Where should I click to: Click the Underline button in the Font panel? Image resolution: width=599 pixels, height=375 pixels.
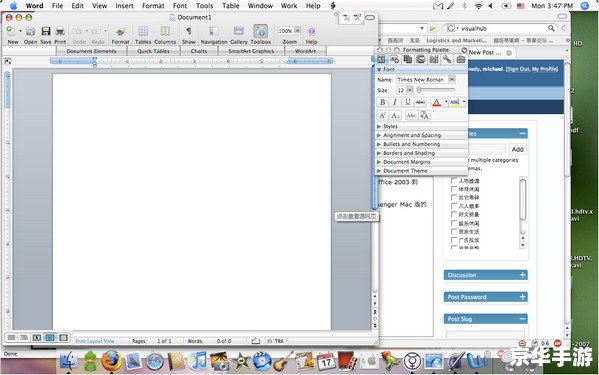(x=408, y=102)
